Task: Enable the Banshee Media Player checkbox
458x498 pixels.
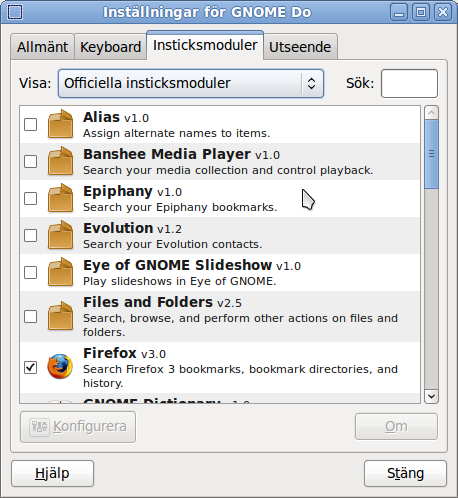Action: pyautogui.click(x=31, y=162)
